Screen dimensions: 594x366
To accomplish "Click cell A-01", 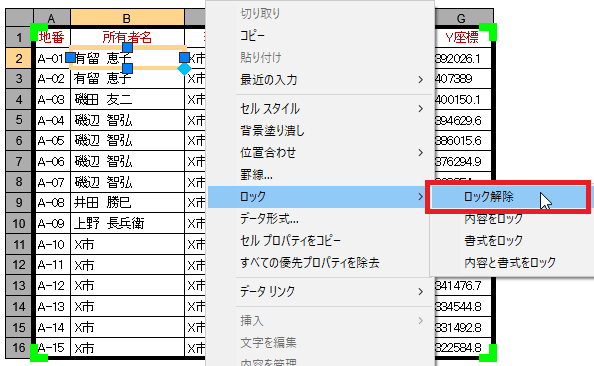I will (x=51, y=58).
